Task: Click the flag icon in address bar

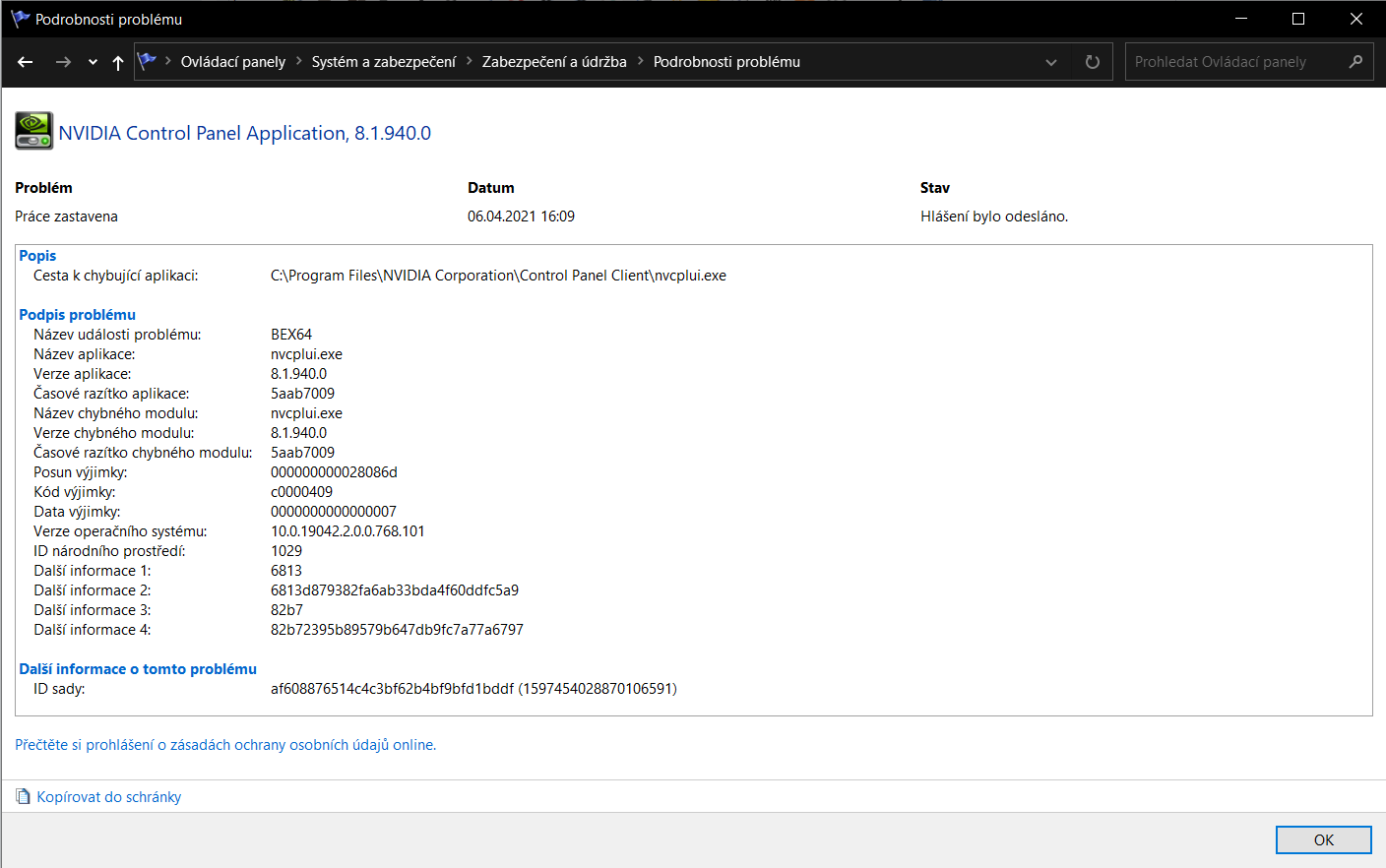Action: coord(148,61)
